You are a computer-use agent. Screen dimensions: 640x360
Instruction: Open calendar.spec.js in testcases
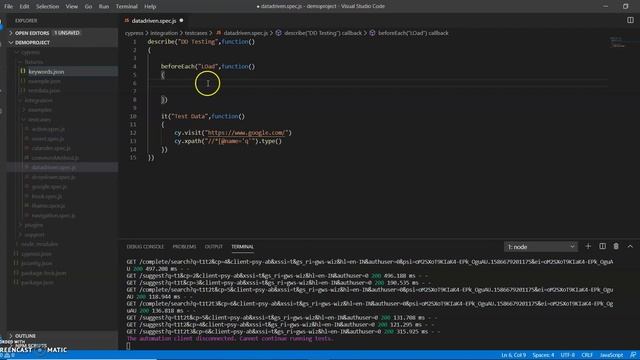point(51,148)
